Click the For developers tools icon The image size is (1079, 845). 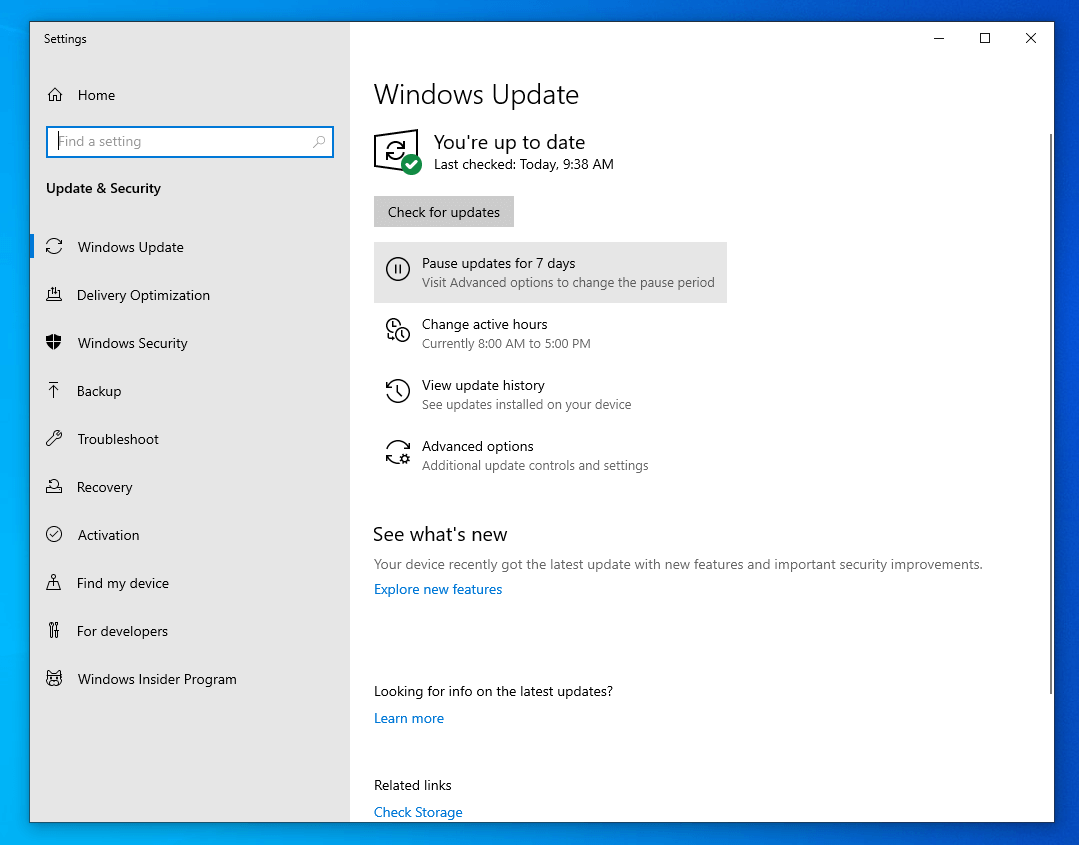pos(54,630)
